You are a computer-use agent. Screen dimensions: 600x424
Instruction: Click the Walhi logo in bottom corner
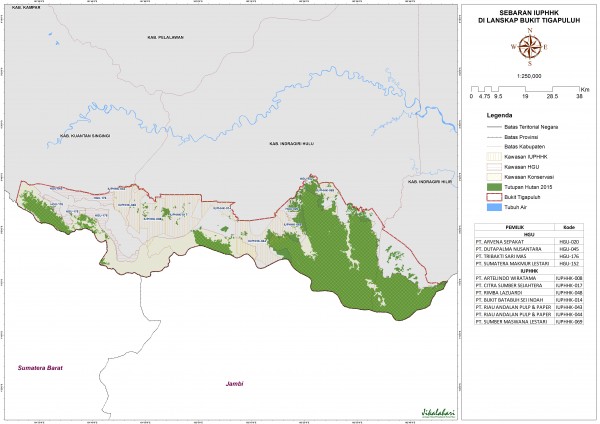432,410
